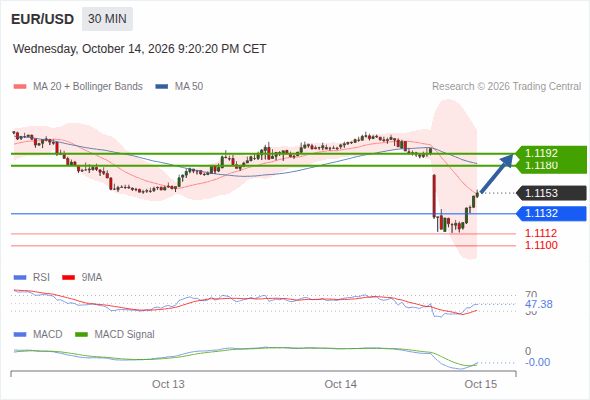Click the 'MA 20 + Bollinger Bands' legend label
The width and height of the screenshot is (590, 400).
88,87
